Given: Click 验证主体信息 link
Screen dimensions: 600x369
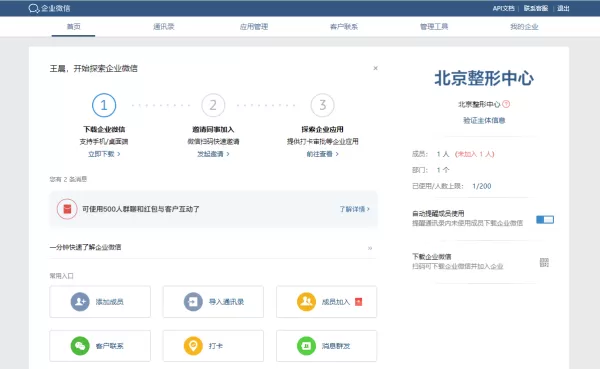Looking at the screenshot, I should tap(484, 120).
